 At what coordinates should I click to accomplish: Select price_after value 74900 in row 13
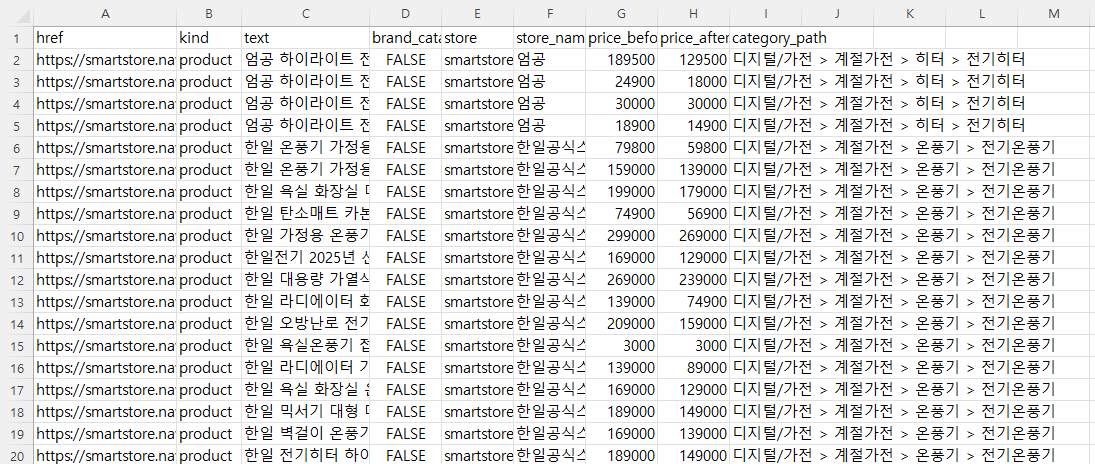pos(693,302)
